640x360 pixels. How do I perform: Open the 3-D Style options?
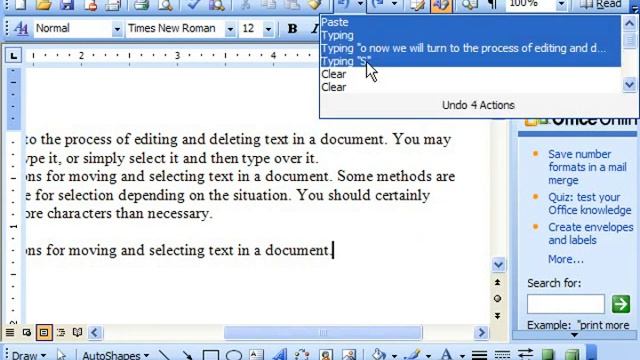tap(571, 354)
